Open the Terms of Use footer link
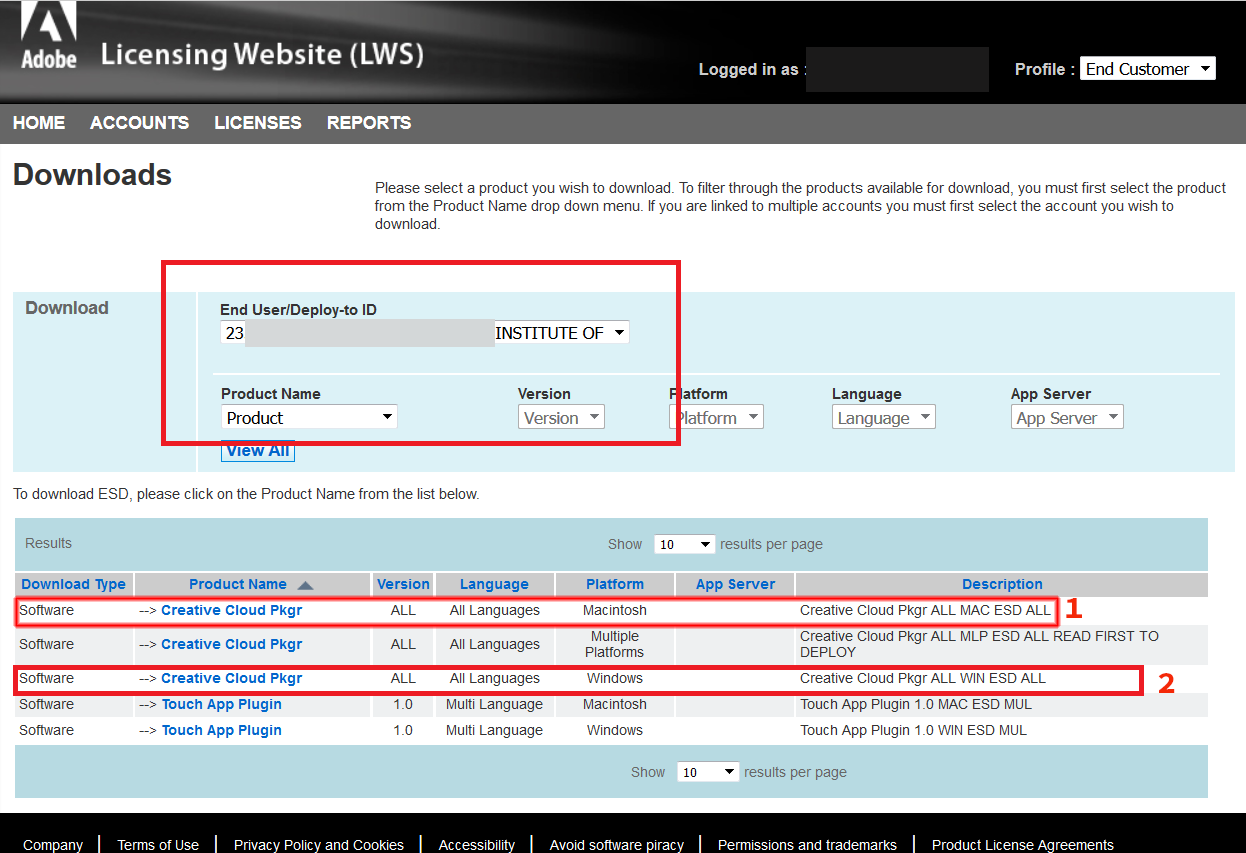Viewport: 1246px width, 853px height. (x=158, y=845)
